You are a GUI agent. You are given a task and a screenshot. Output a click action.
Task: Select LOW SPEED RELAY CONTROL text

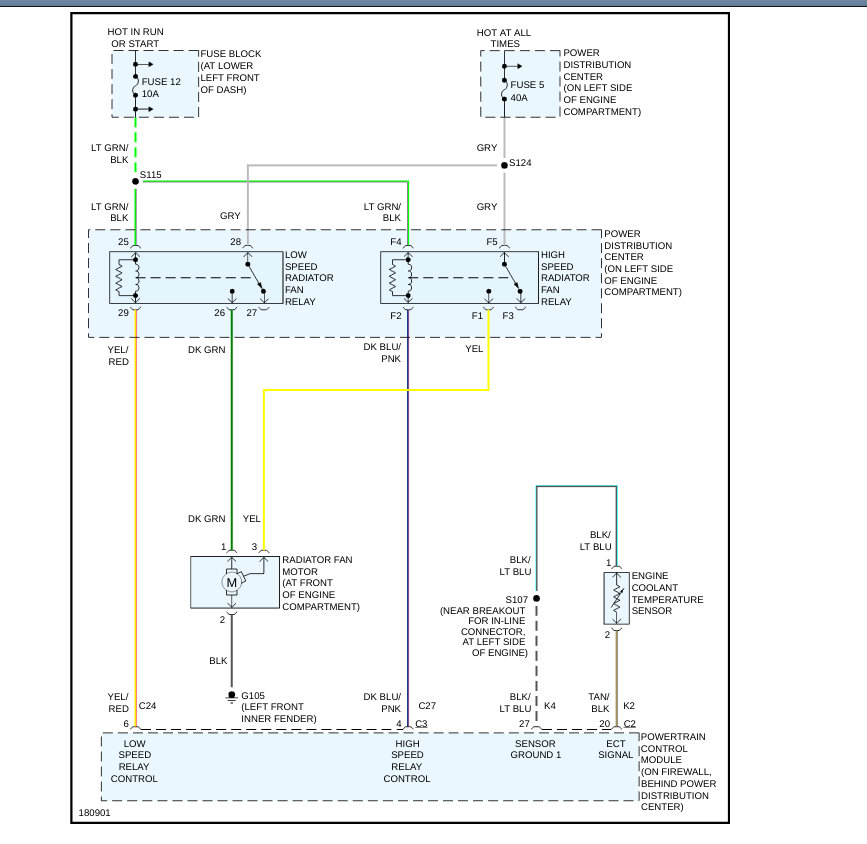point(134,761)
